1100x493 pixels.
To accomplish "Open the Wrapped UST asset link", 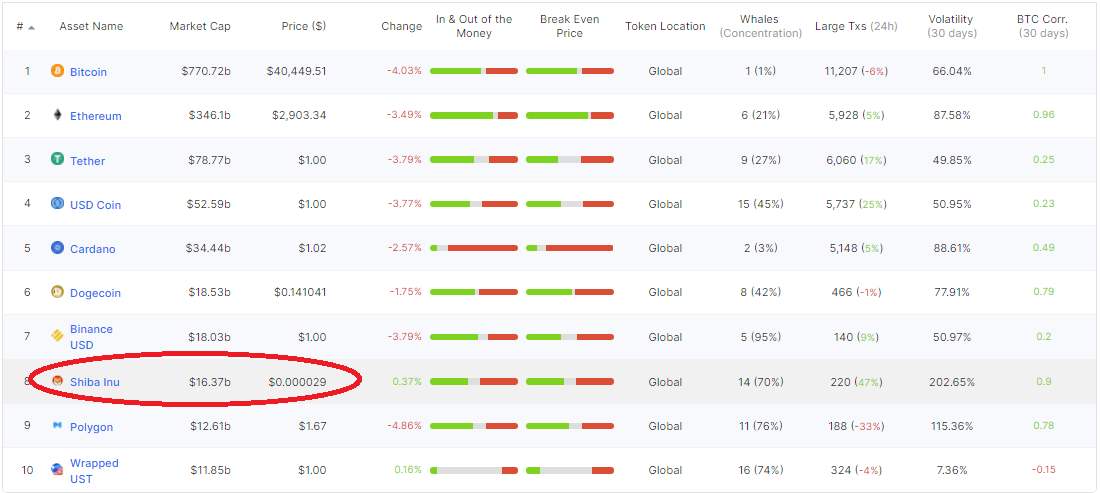I will coord(94,471).
